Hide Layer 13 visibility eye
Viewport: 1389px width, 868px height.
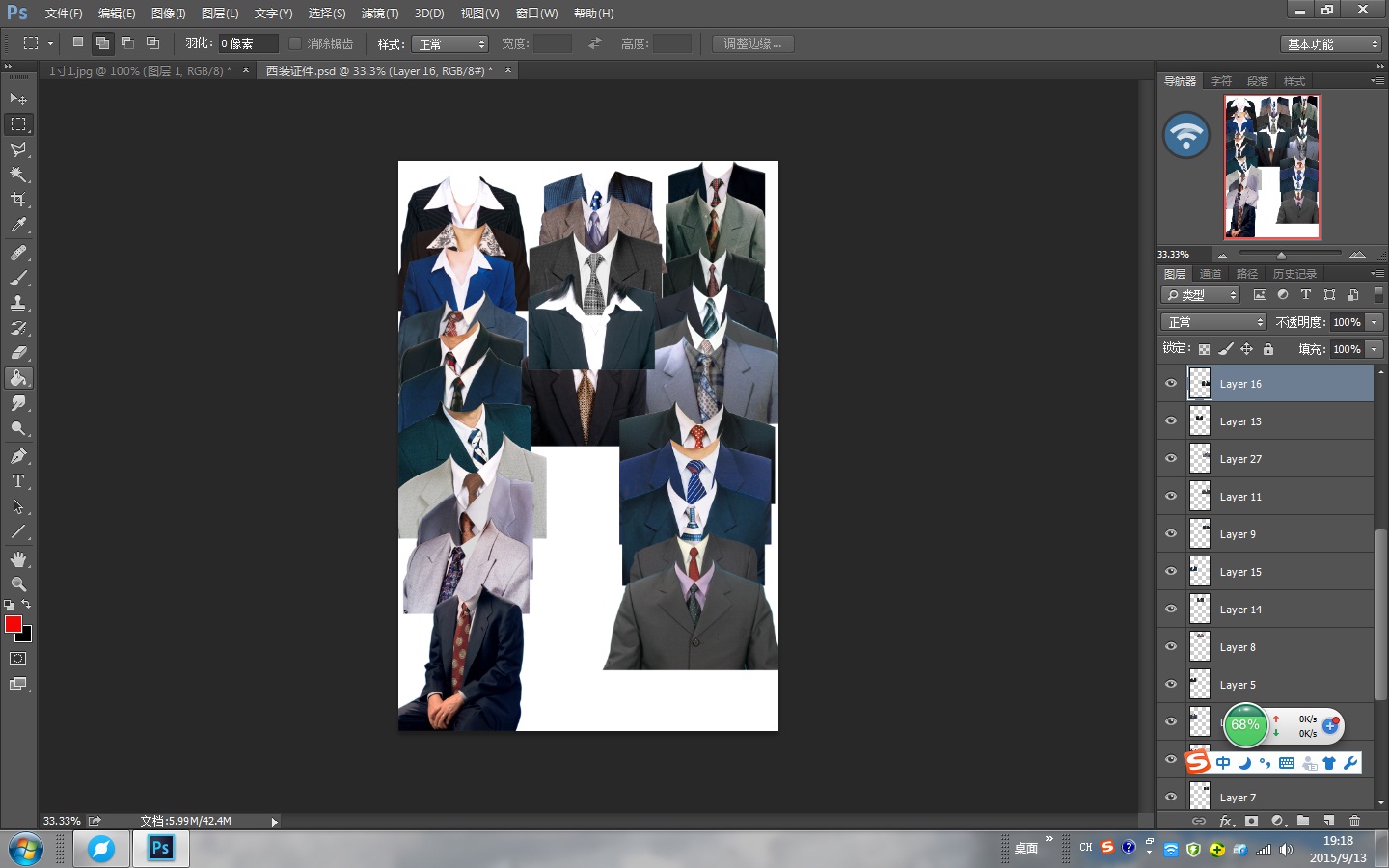(1171, 420)
